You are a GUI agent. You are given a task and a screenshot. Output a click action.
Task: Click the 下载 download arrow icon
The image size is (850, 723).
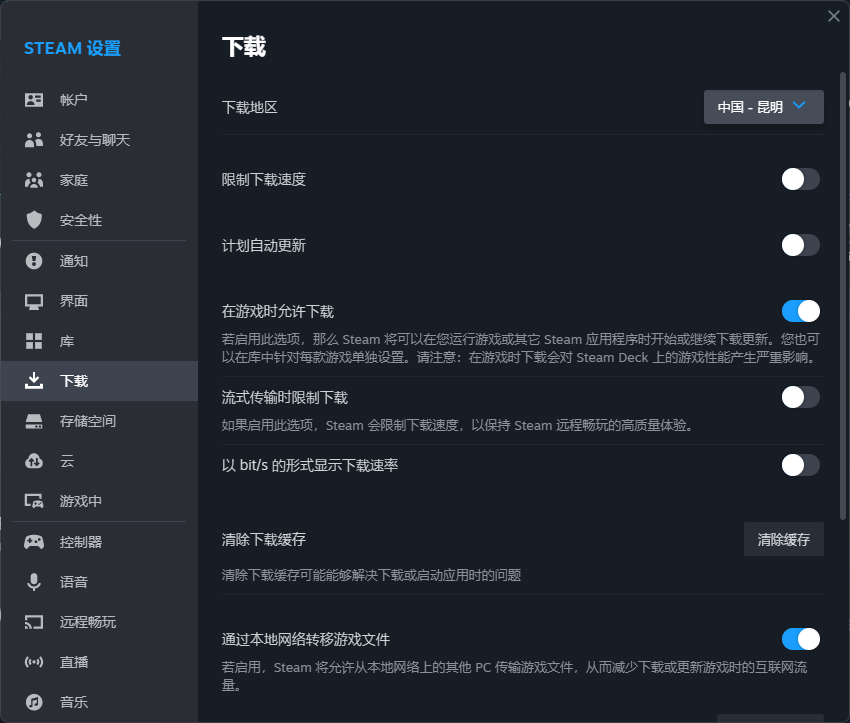click(x=34, y=381)
